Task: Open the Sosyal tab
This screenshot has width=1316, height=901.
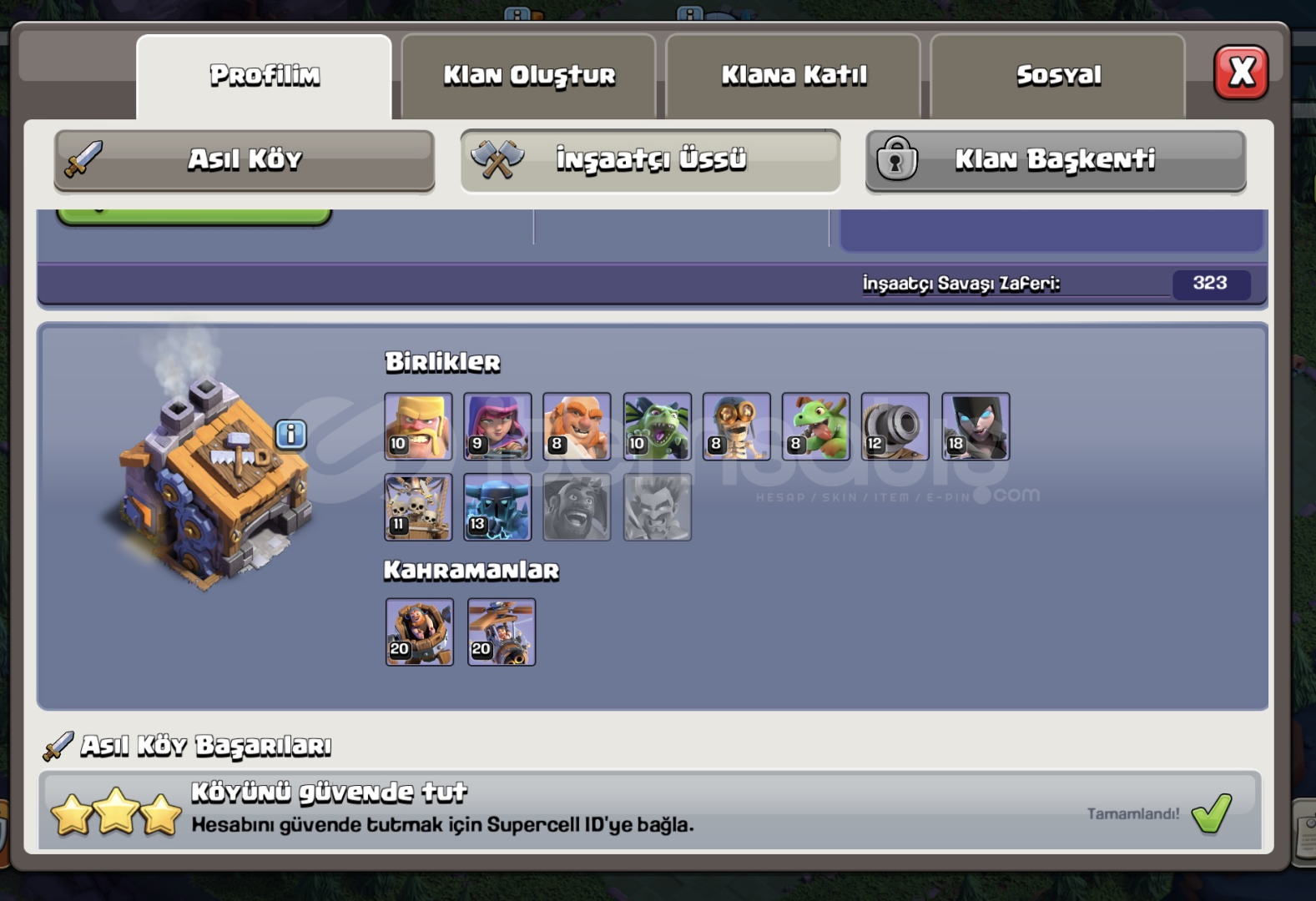Action: point(1058,76)
